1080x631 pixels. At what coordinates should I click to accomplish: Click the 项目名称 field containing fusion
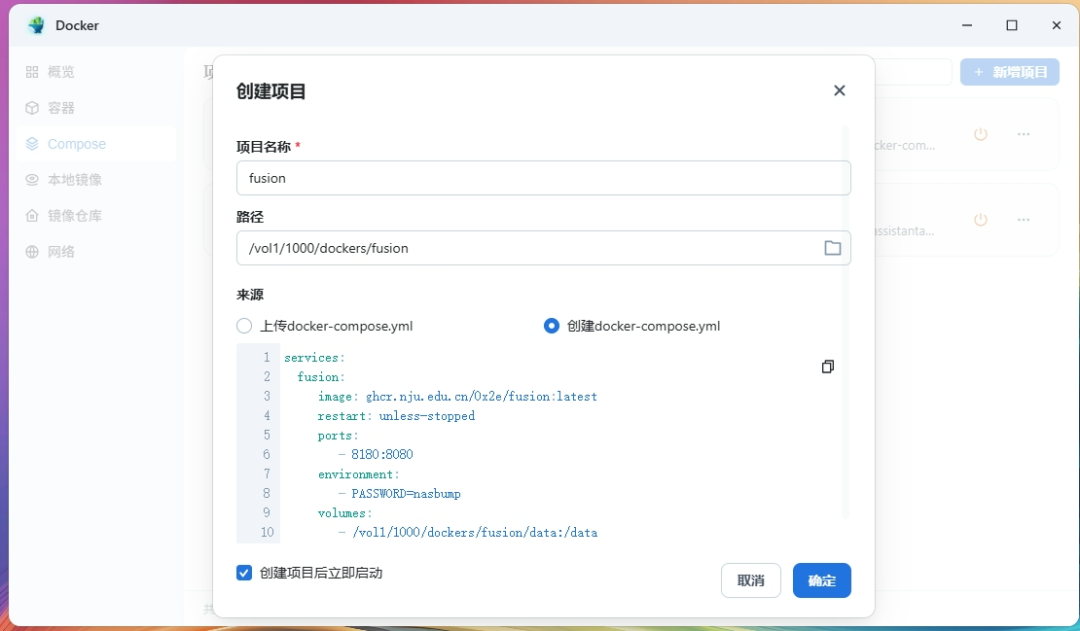pos(543,178)
